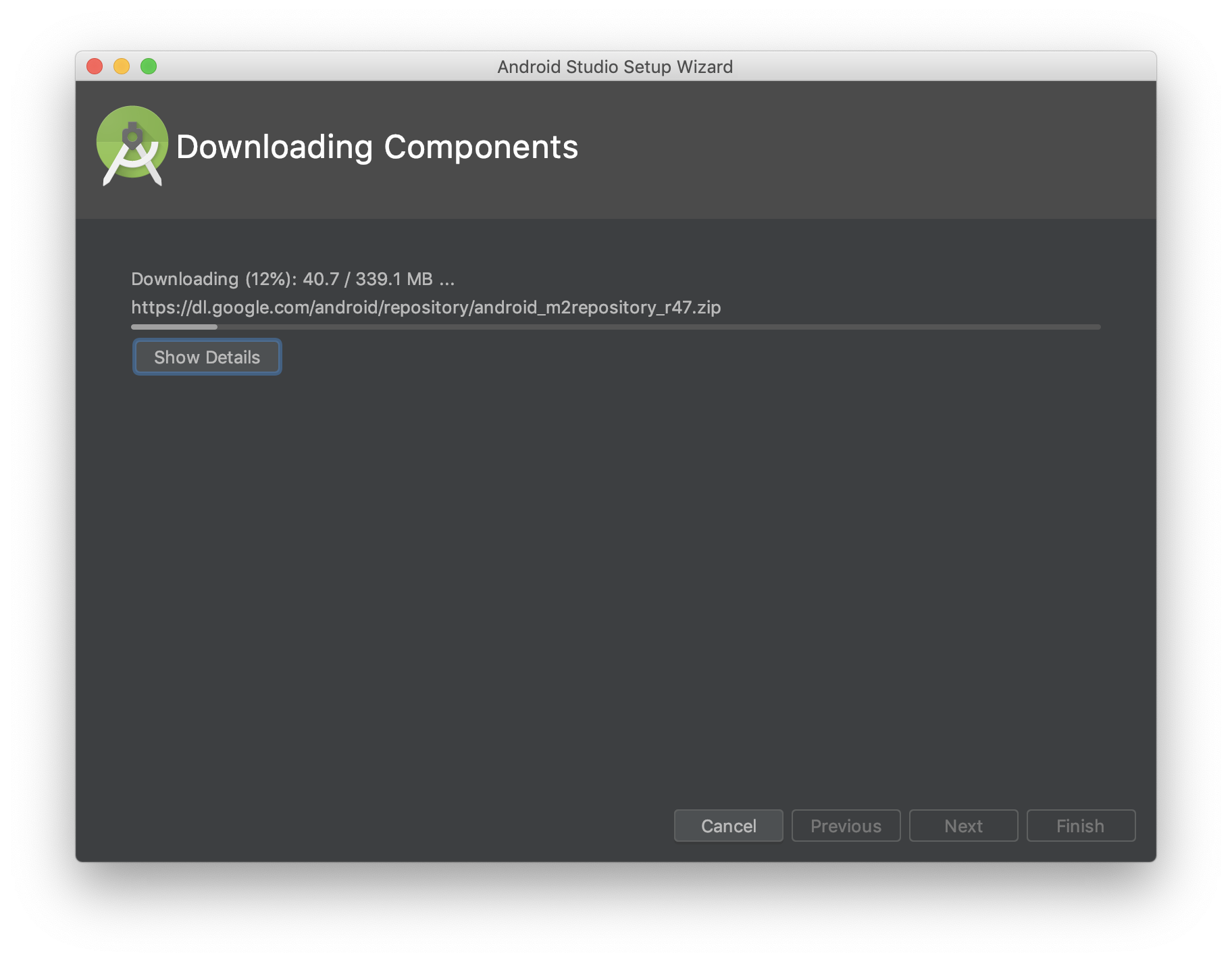Screen dimensions: 1232x962
Task: Click the android_m2repository_r47.zip download URL
Action: [426, 307]
